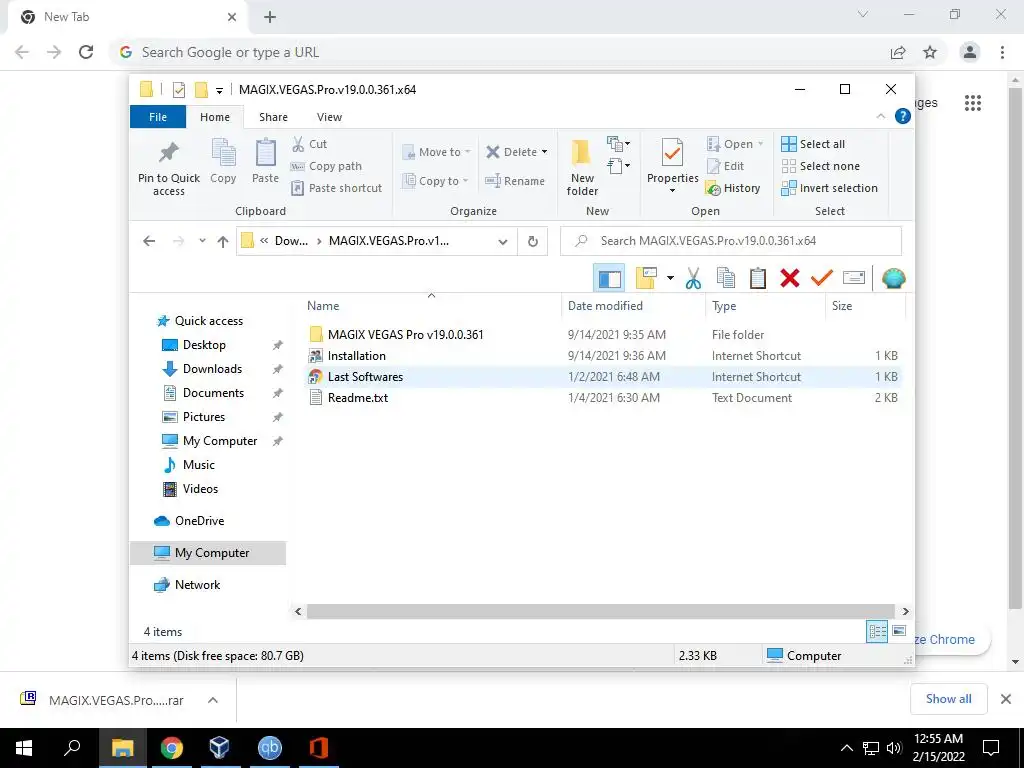Viewport: 1024px width, 768px height.
Task: Open folder options toolbar dropdown arrow
Action: (670, 278)
